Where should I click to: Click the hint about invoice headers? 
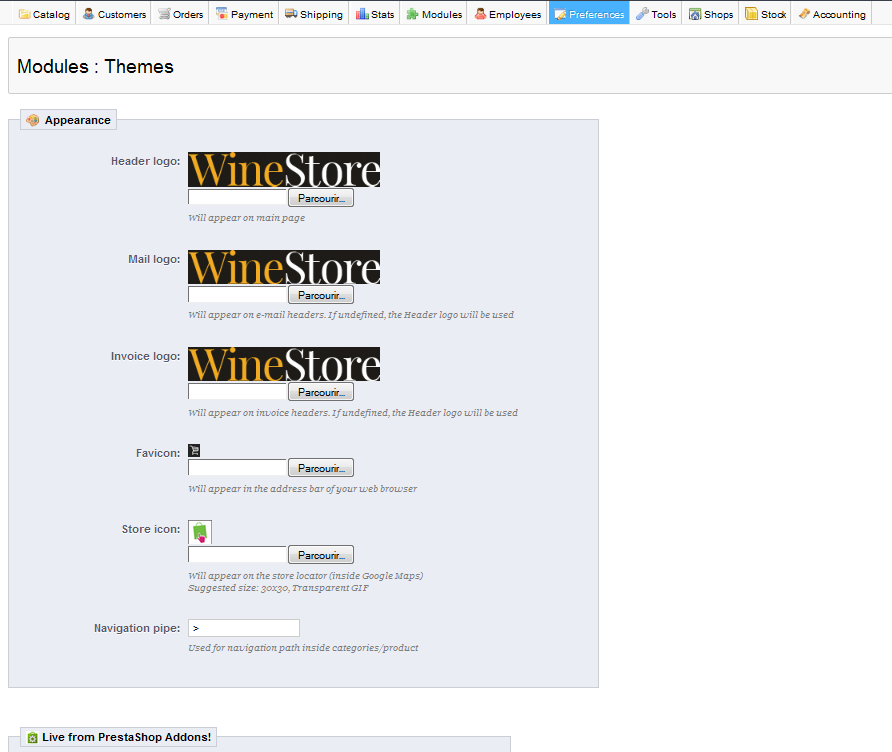353,413
